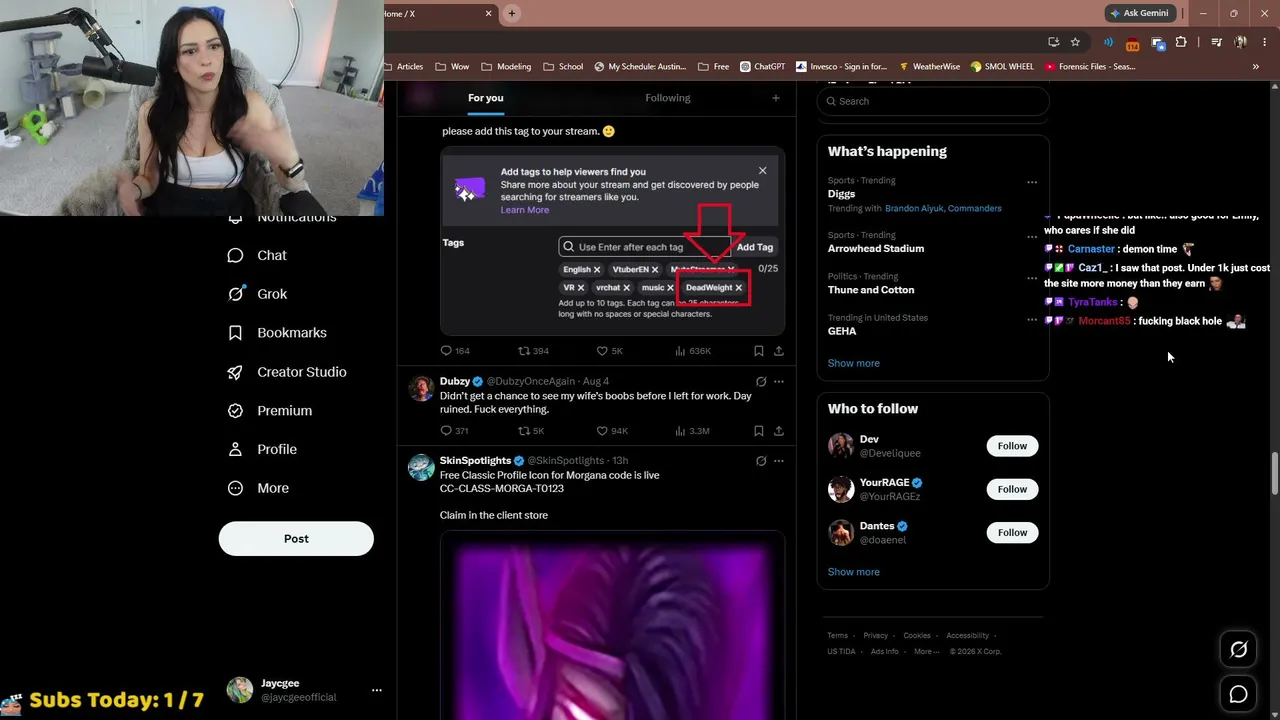The width and height of the screenshot is (1280, 720).
Task: Share the tweet with 636K views
Action: pos(779,351)
